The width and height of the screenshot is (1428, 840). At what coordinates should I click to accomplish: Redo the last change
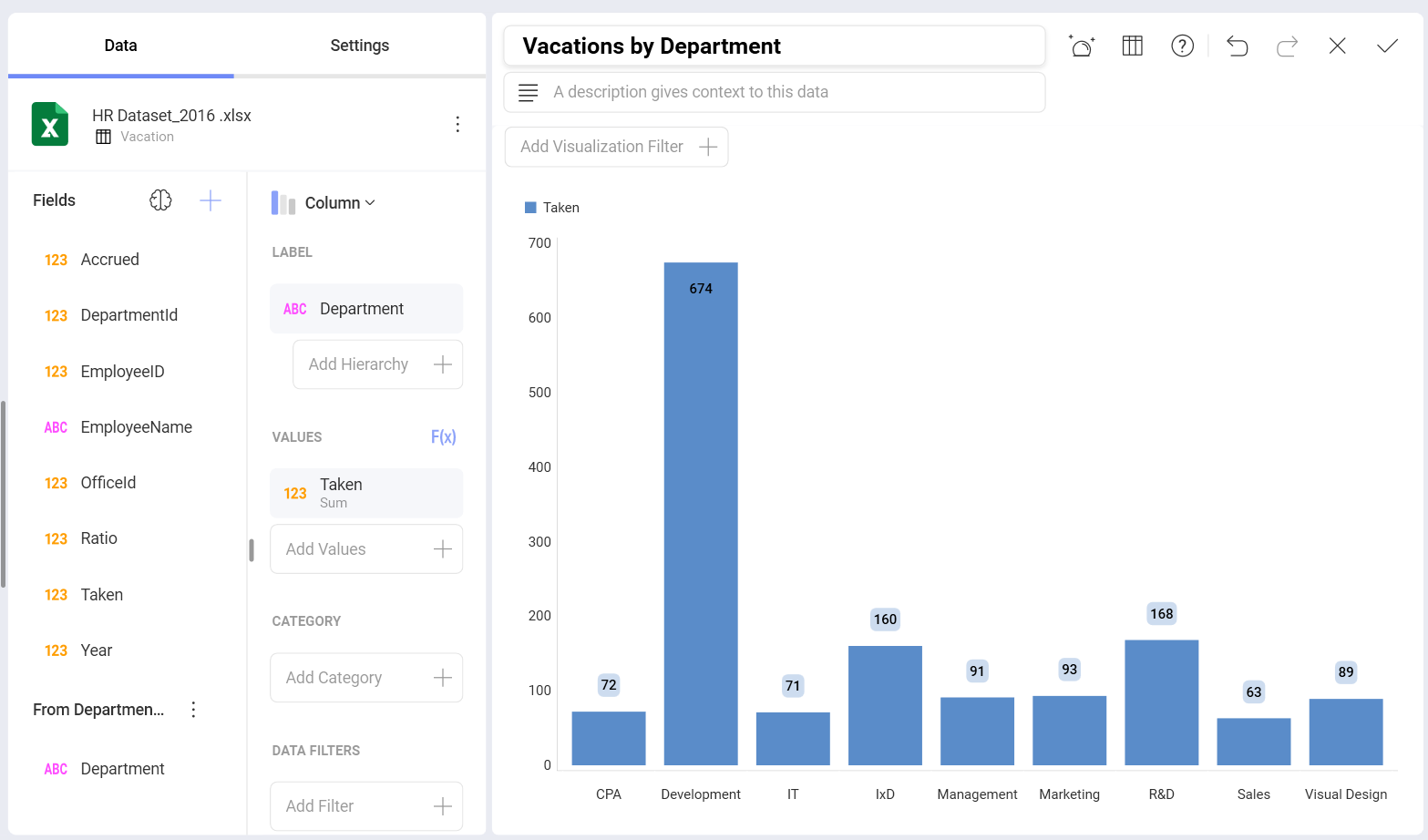[1287, 46]
